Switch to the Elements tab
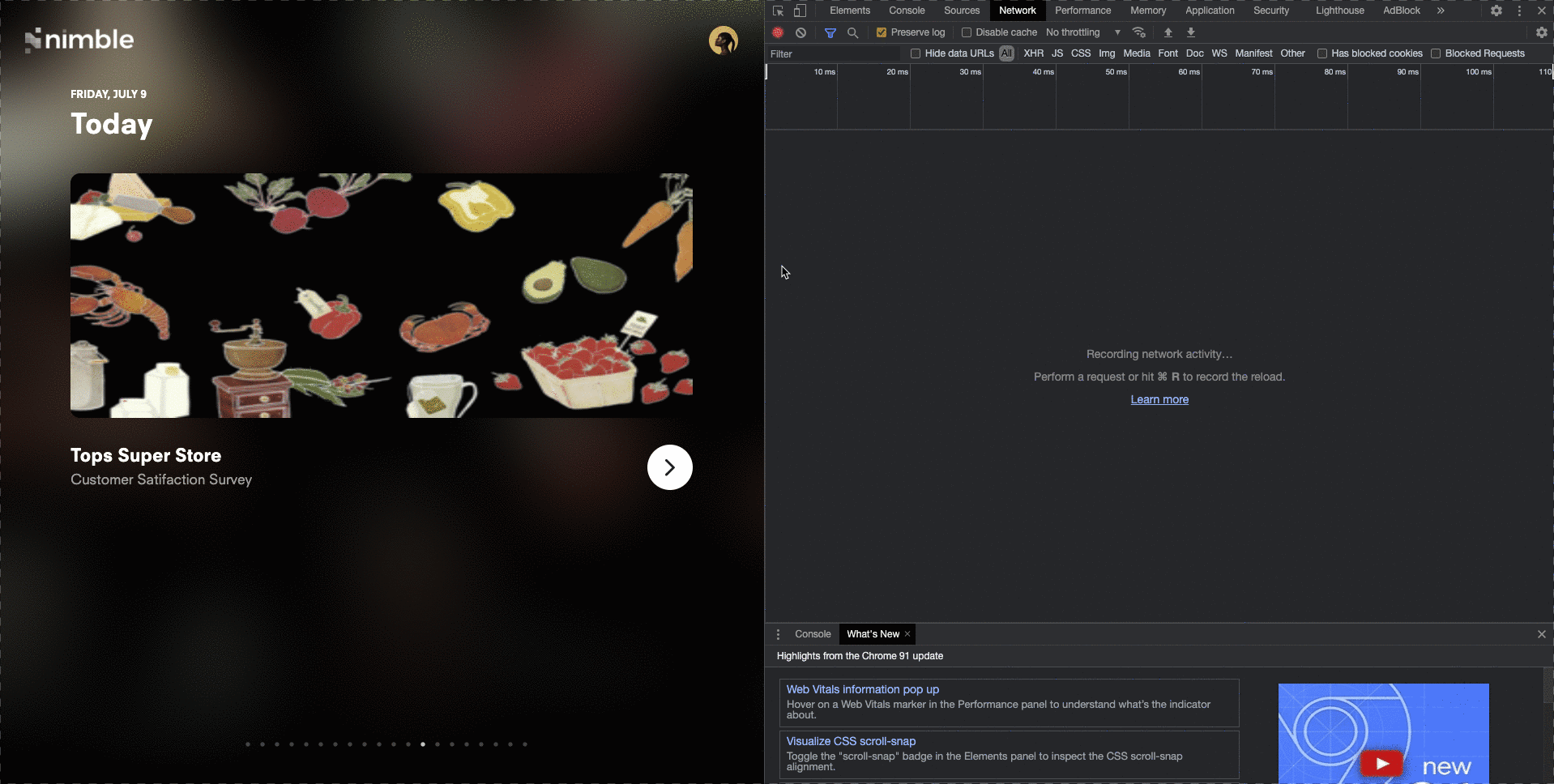This screenshot has width=1554, height=784. [x=849, y=11]
